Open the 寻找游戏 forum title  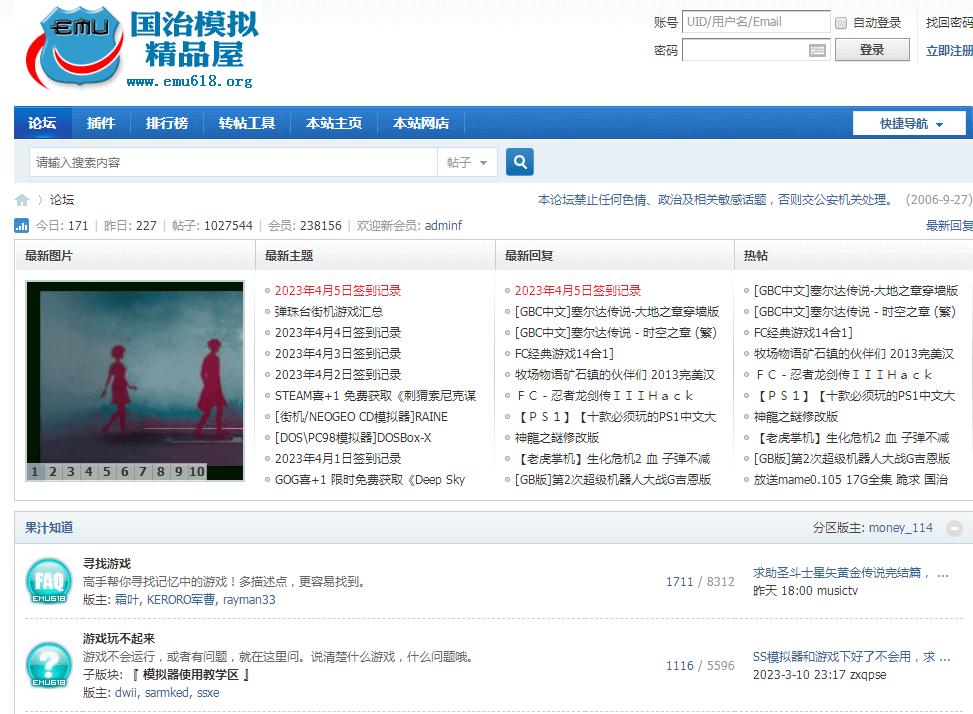coord(107,563)
